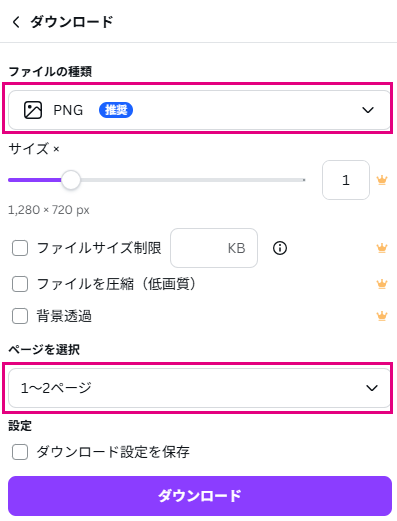Click the KB file size input field

click(x=214, y=248)
